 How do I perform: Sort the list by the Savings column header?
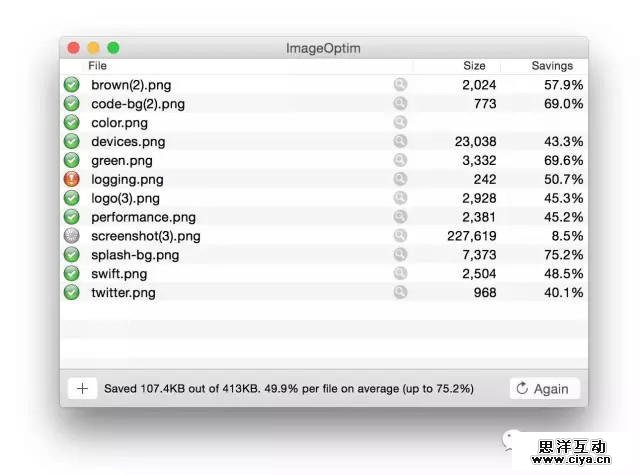[552, 66]
